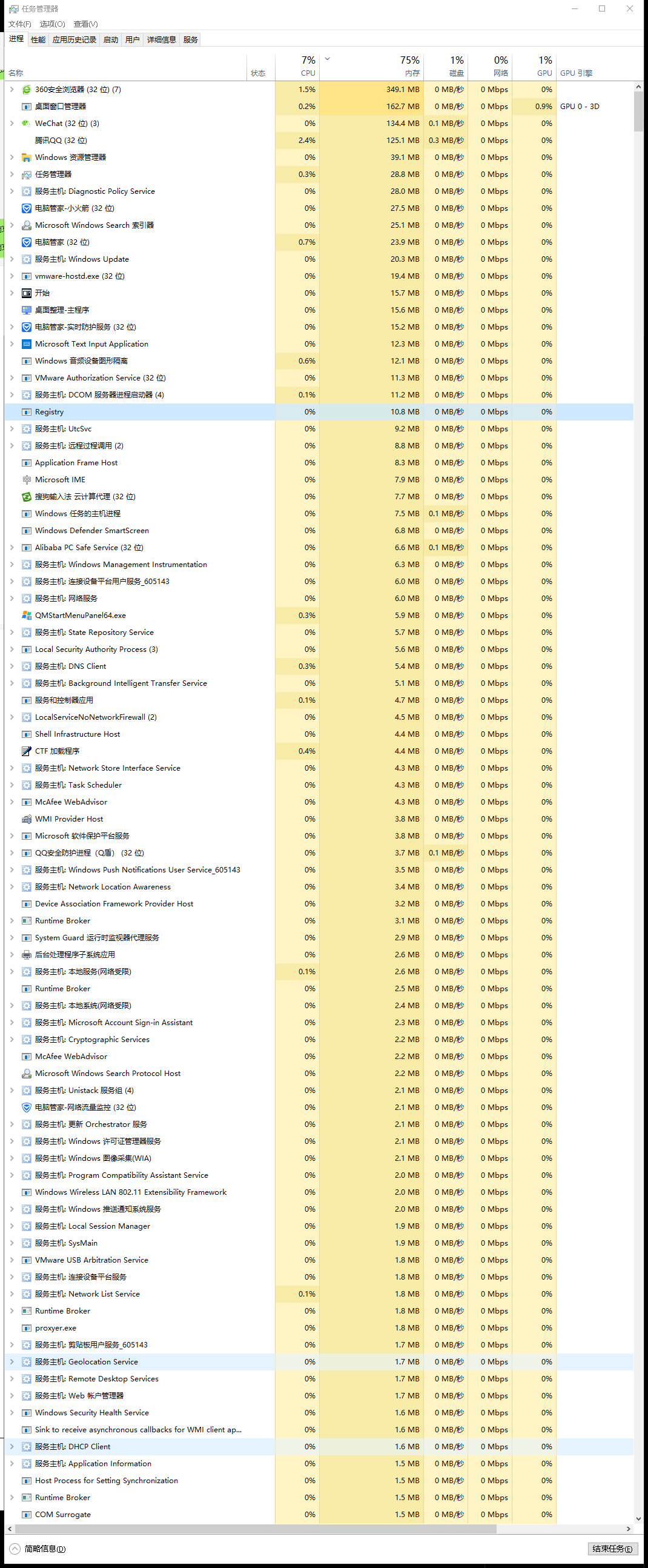The width and height of the screenshot is (648, 1568).
Task: Click the 电脑管家-网络流量监控 shield icon
Action: (26, 1107)
